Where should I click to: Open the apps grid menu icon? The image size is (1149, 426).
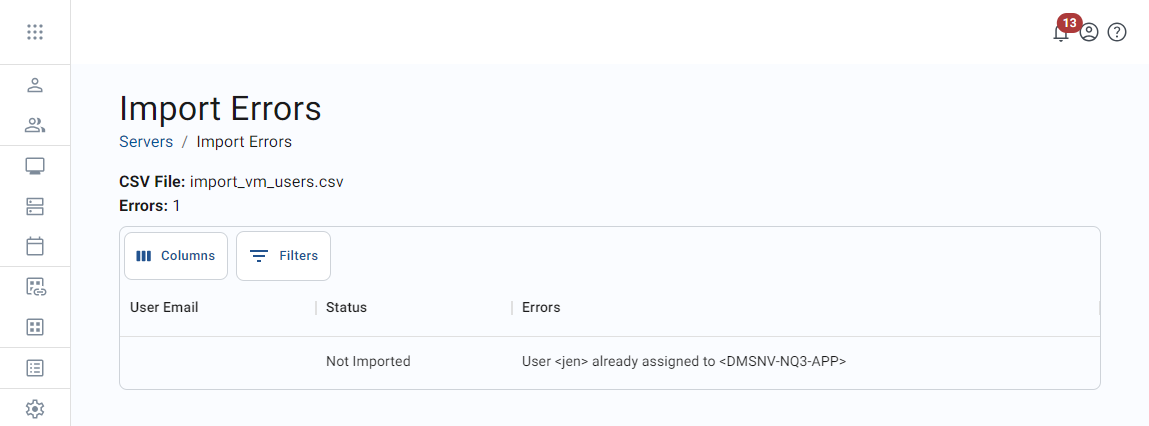35,32
